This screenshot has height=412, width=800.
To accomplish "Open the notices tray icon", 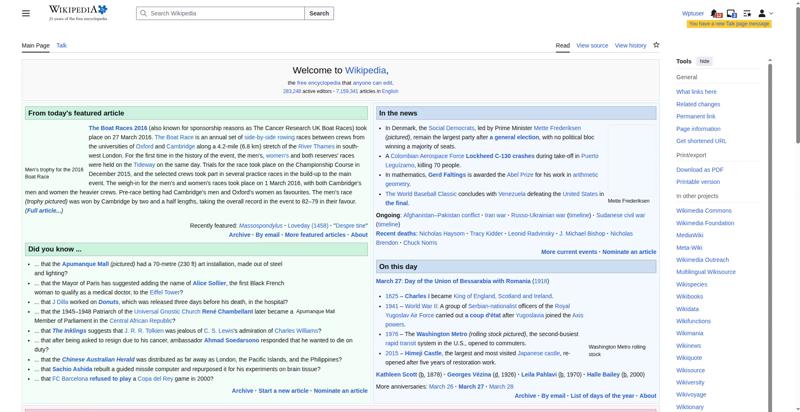I will point(732,13).
